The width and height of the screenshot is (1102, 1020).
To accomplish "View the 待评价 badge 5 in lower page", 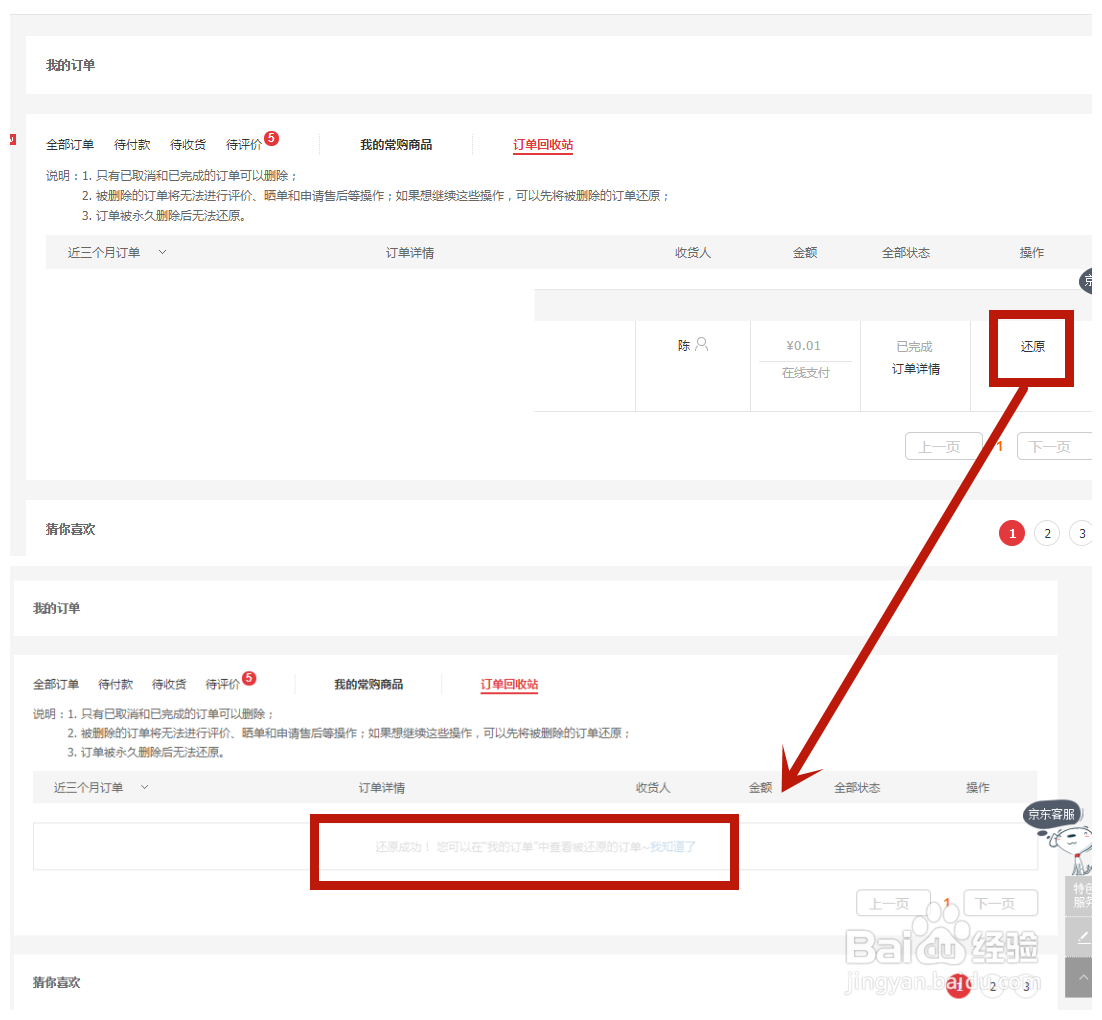I will 249,678.
